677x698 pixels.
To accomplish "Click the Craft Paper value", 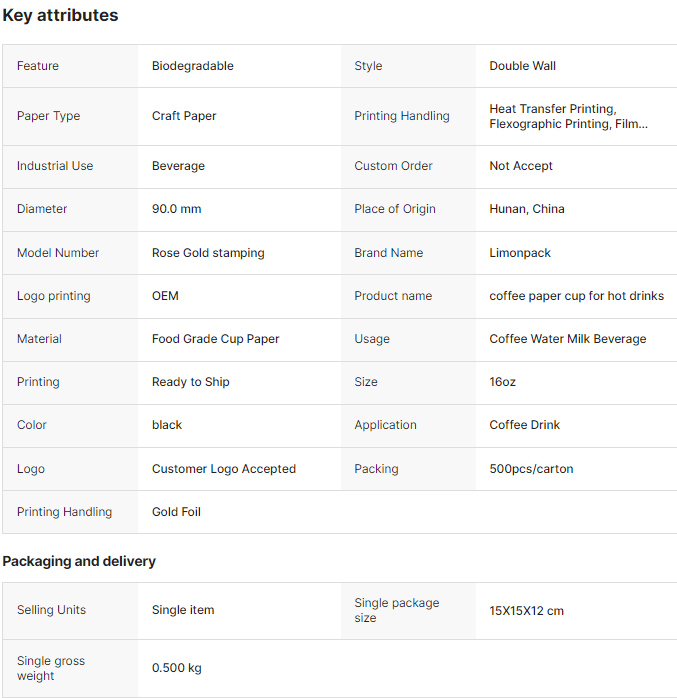I will pos(184,116).
